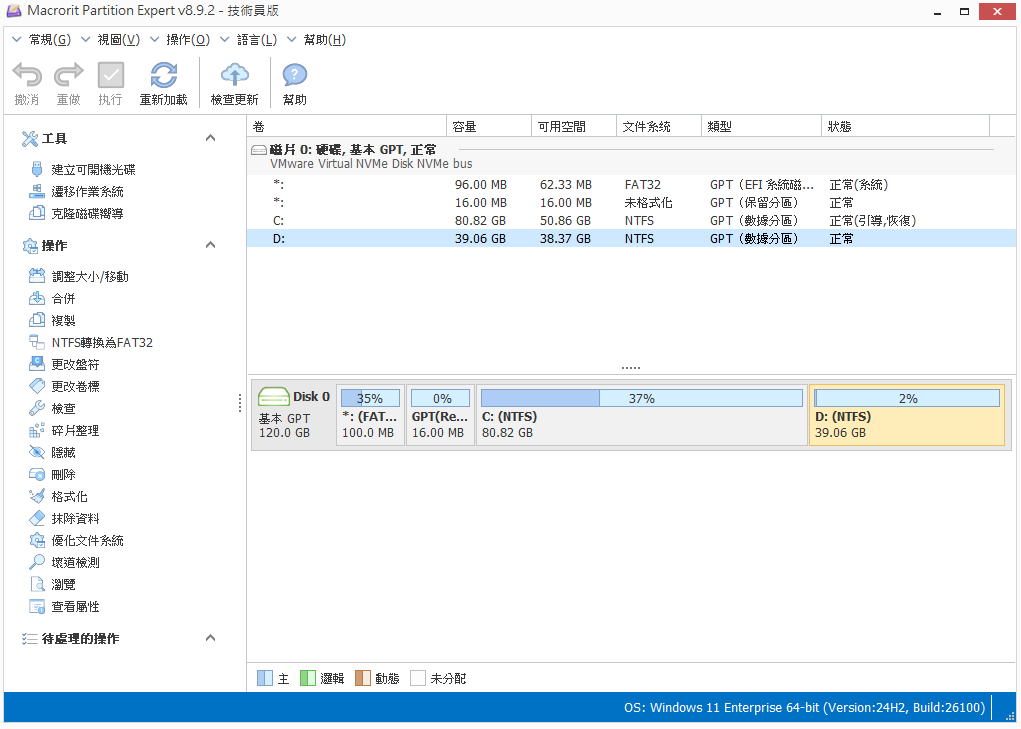Click the 克隆磁碟嚮導 icon
1021x729 pixels.
37,213
